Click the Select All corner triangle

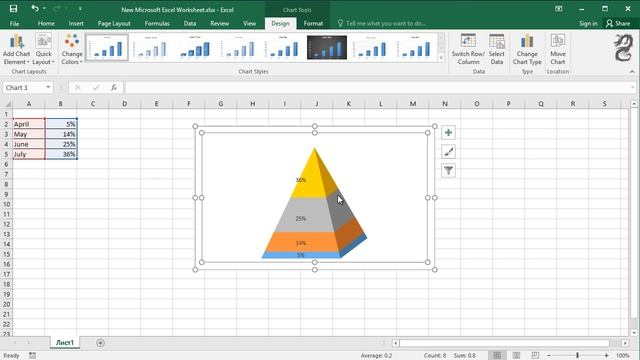pyautogui.click(x=7, y=104)
